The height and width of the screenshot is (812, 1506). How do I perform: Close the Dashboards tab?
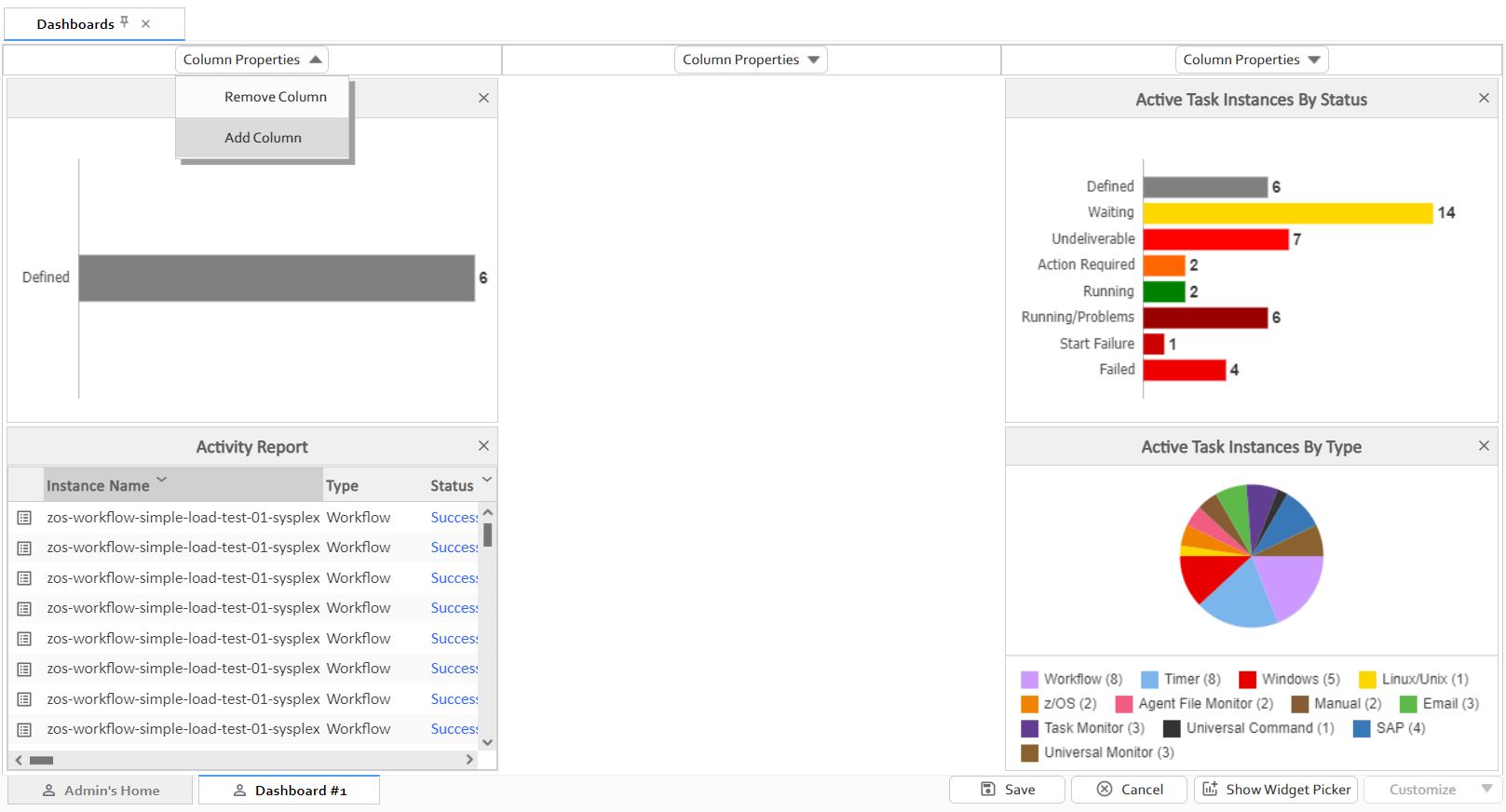point(145,24)
